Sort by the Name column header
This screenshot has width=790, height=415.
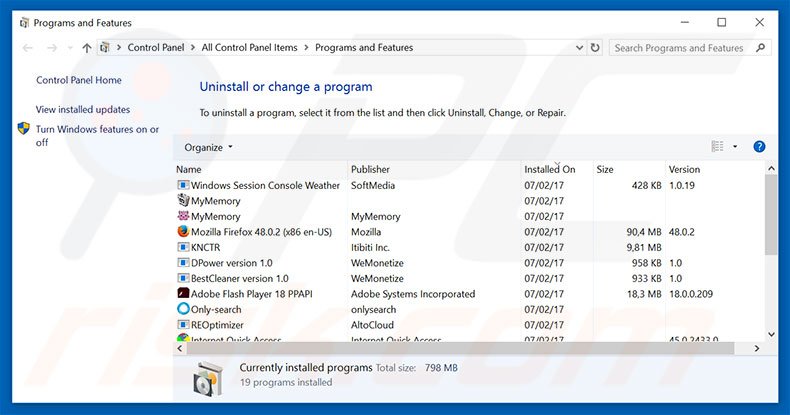point(188,169)
